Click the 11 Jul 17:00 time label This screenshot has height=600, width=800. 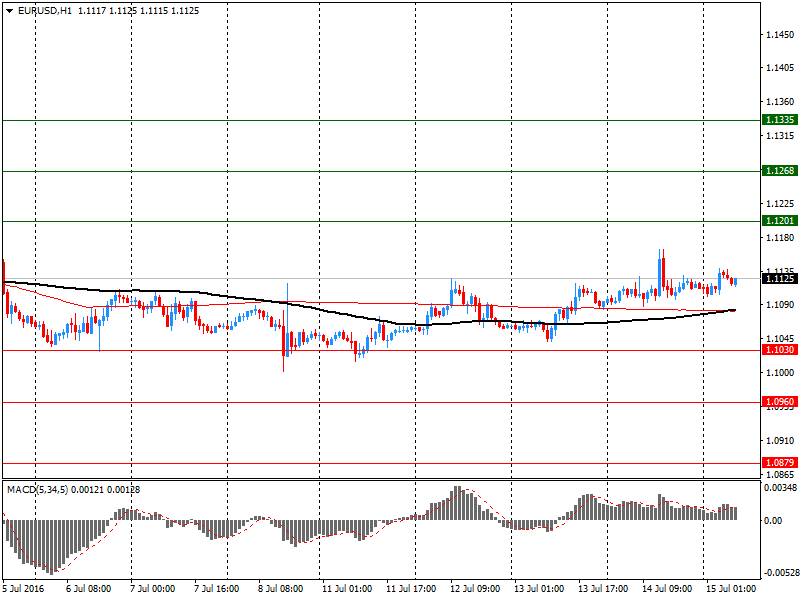[411, 589]
